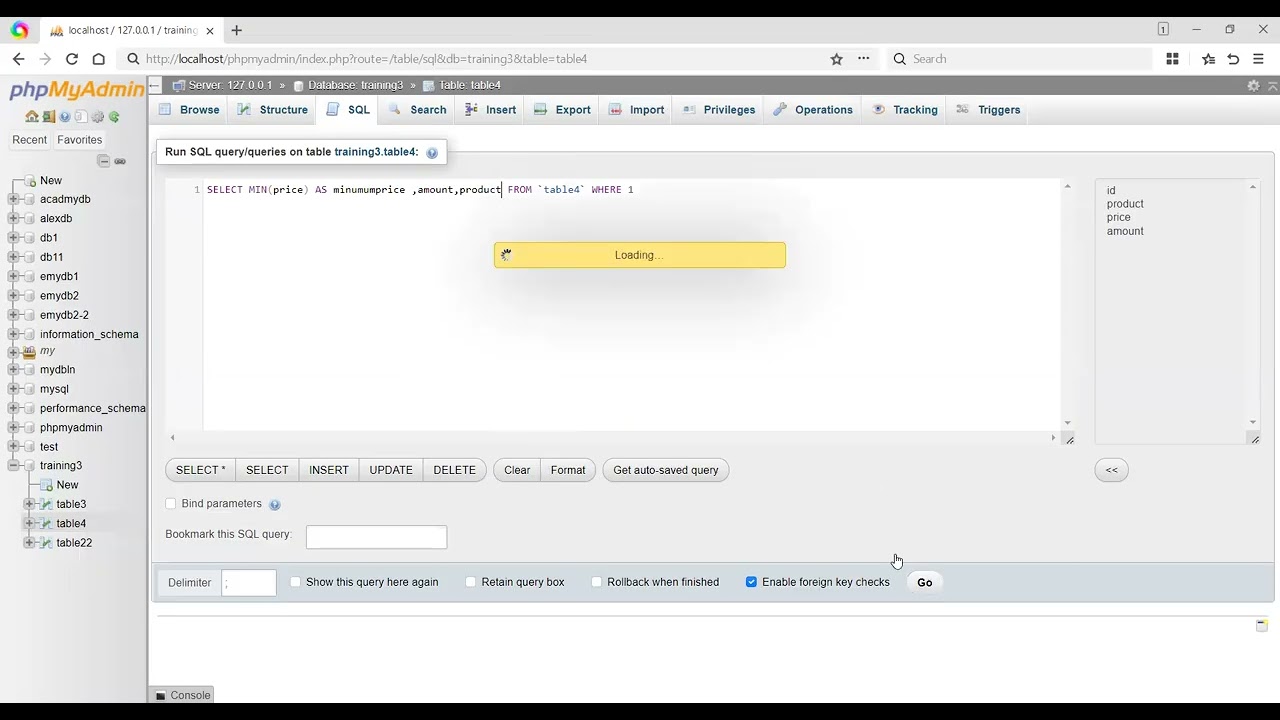The image size is (1280, 720).
Task: Open Recent tables list
Action: pyautogui.click(x=30, y=140)
